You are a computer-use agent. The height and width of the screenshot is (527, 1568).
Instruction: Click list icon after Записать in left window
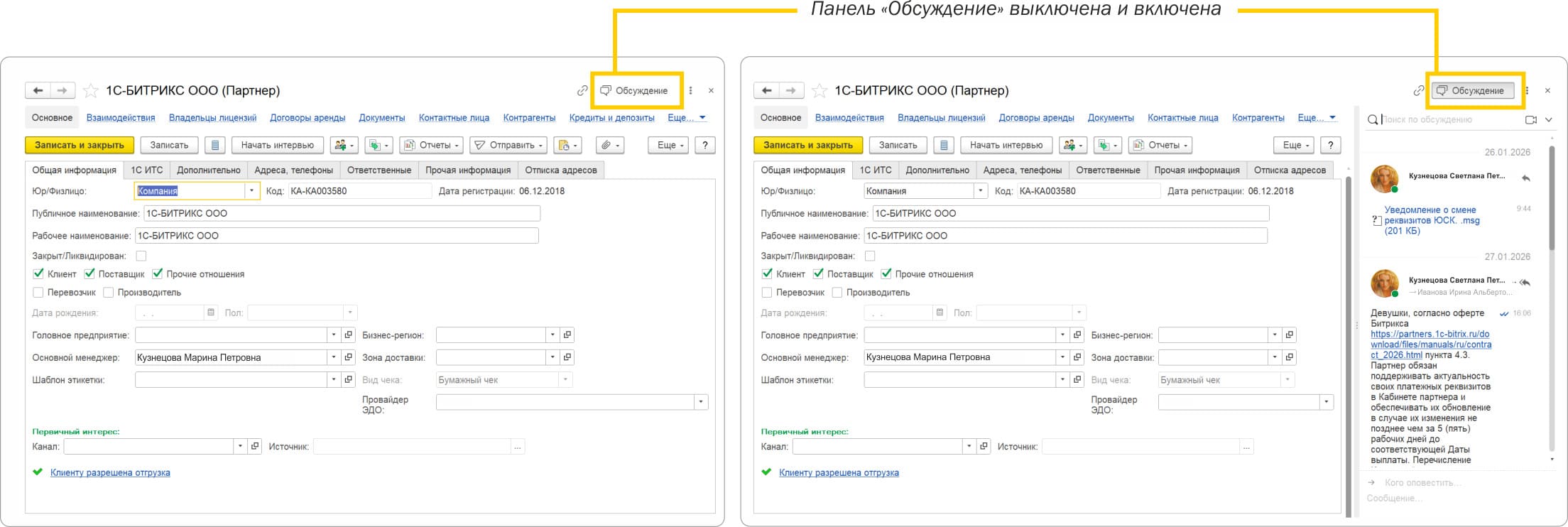tap(215, 145)
